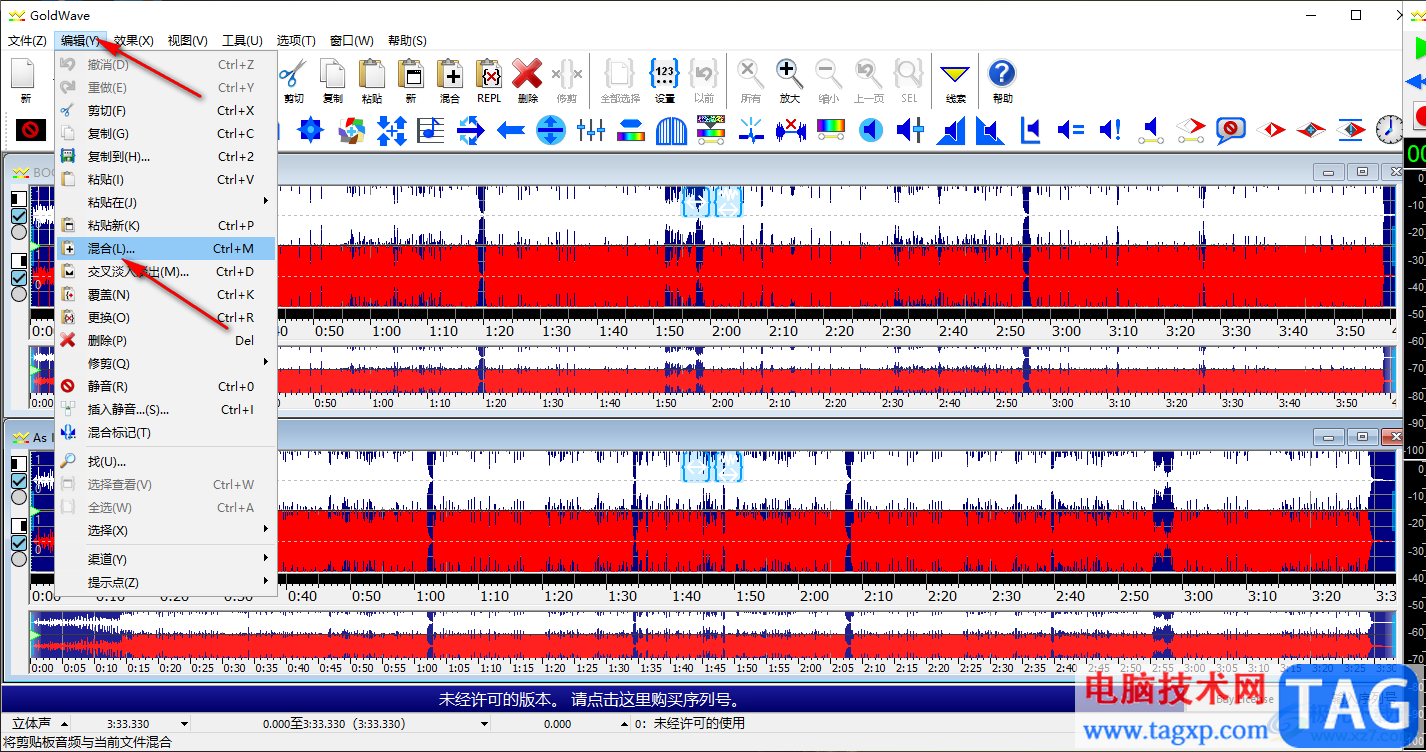Click the speaker with vertical slider volume icon

910,130
